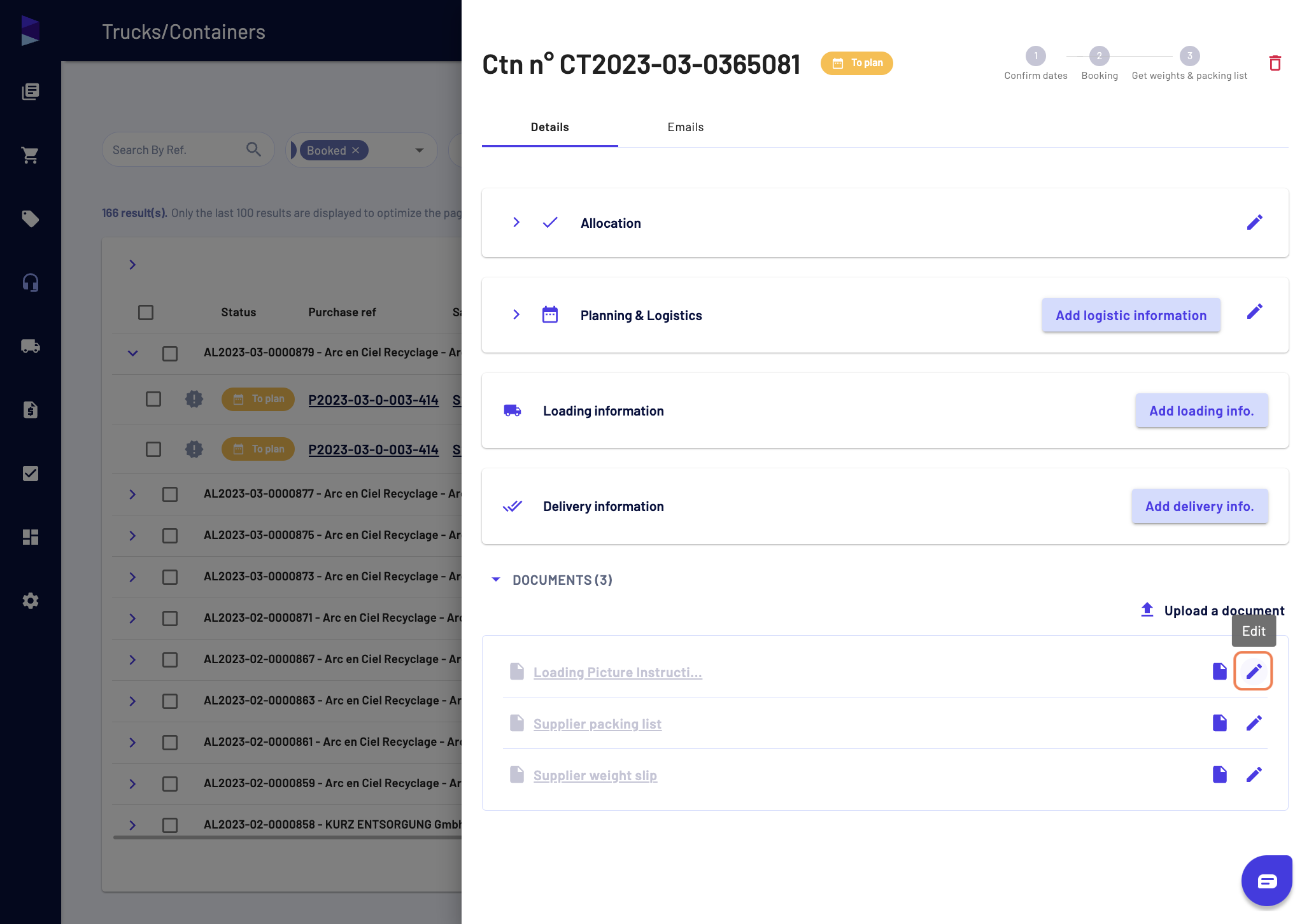The width and height of the screenshot is (1309, 924).
Task: Click Add loading info. button
Action: (1201, 410)
